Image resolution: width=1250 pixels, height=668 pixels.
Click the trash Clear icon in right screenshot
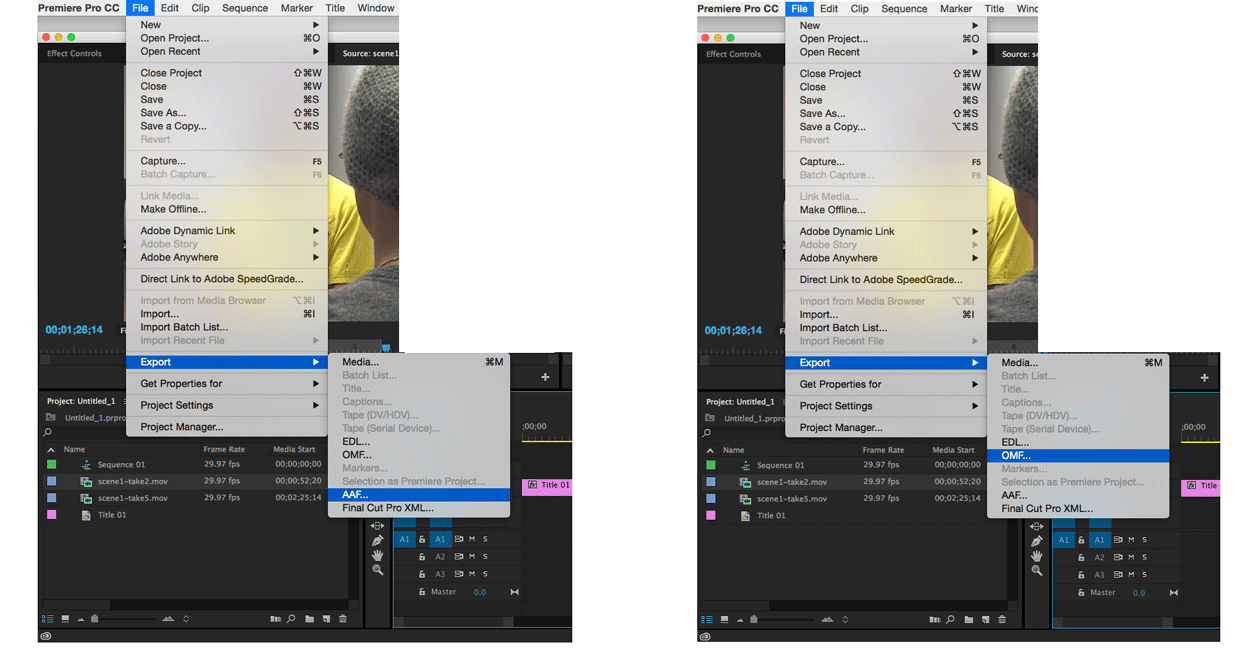1001,620
